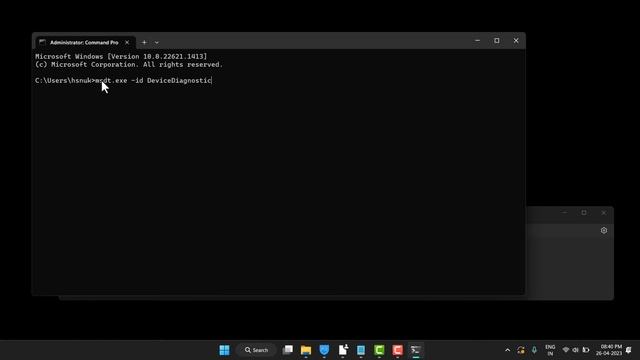Expand the new-tab profile dropdown arrow
640x360 pixels.
coord(157,42)
